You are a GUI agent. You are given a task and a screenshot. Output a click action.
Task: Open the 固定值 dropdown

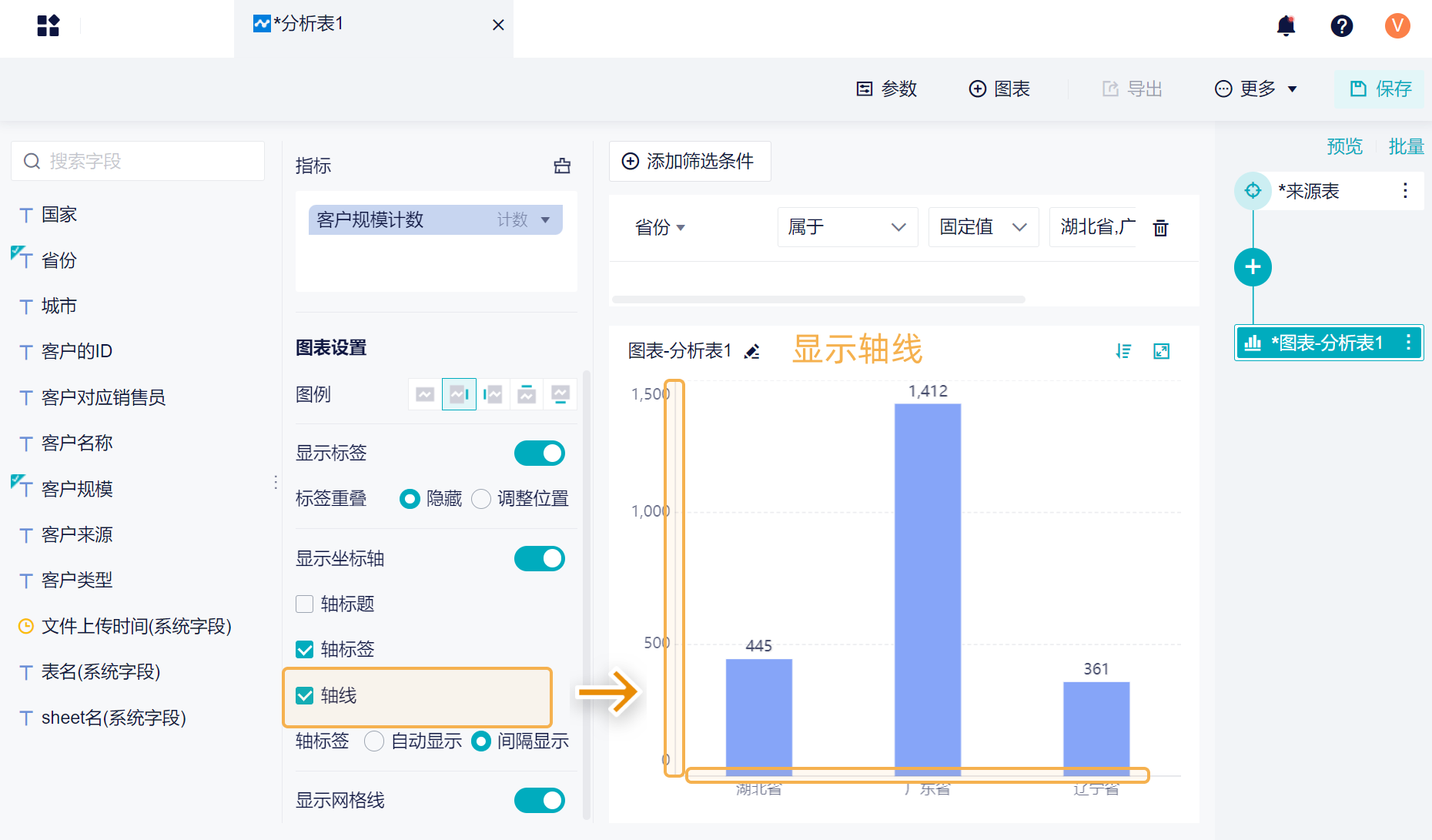(x=983, y=227)
